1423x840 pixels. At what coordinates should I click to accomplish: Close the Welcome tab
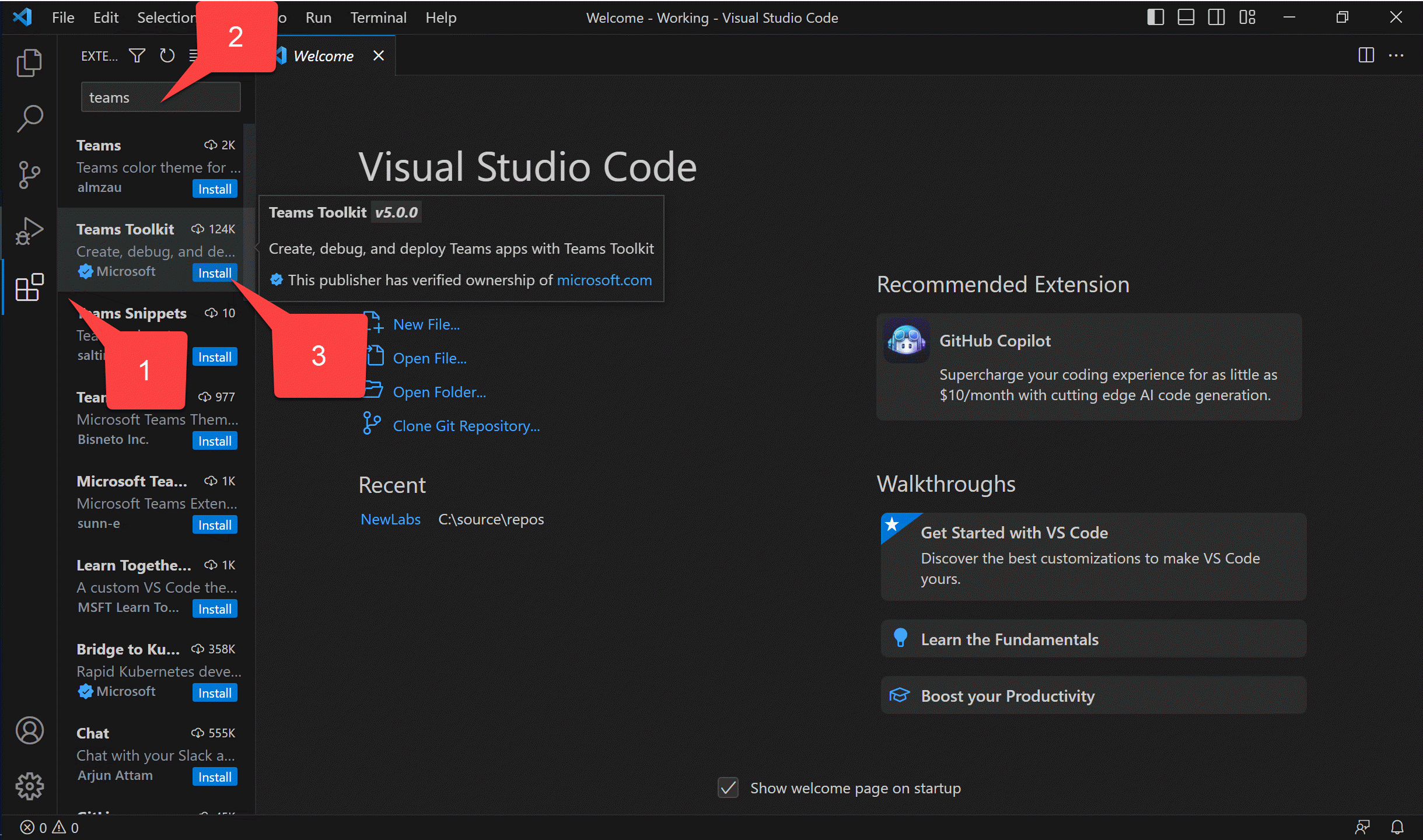click(x=379, y=55)
